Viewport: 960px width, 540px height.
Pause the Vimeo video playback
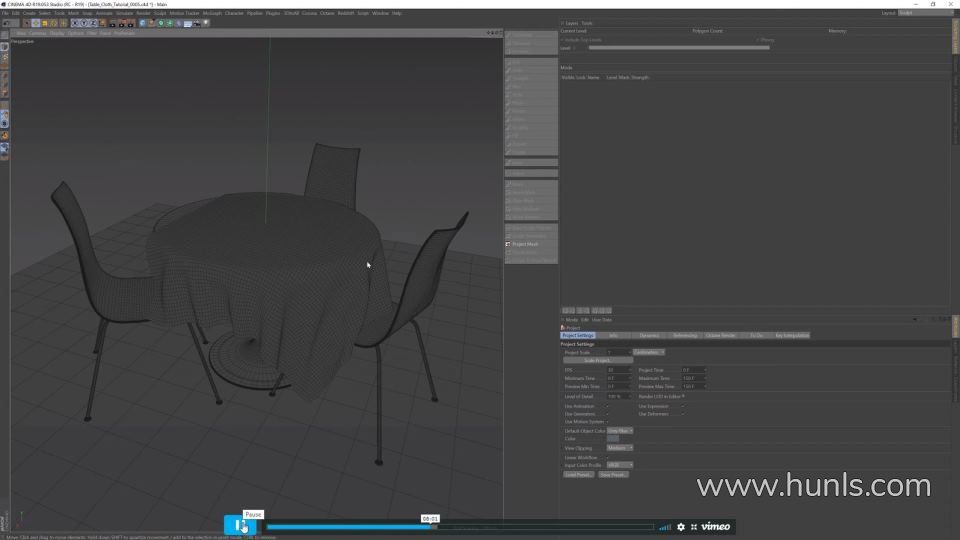[240, 526]
